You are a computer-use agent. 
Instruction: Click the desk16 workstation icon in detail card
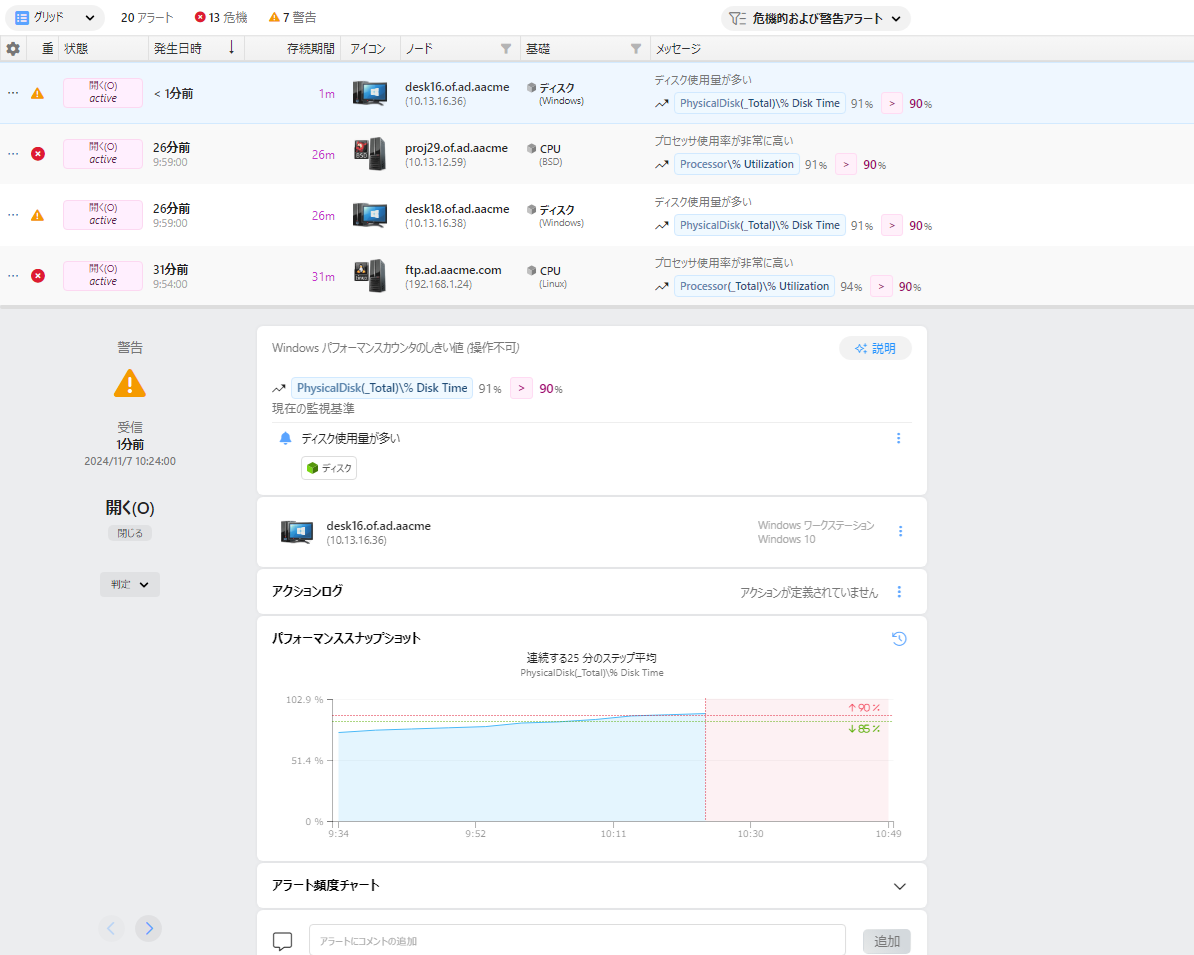pos(297,532)
